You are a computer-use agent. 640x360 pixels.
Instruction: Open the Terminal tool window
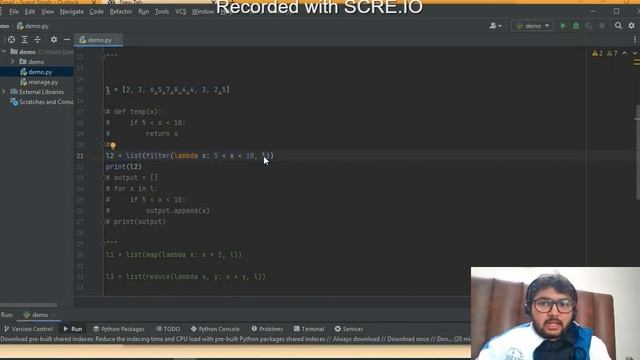[x=309, y=329]
